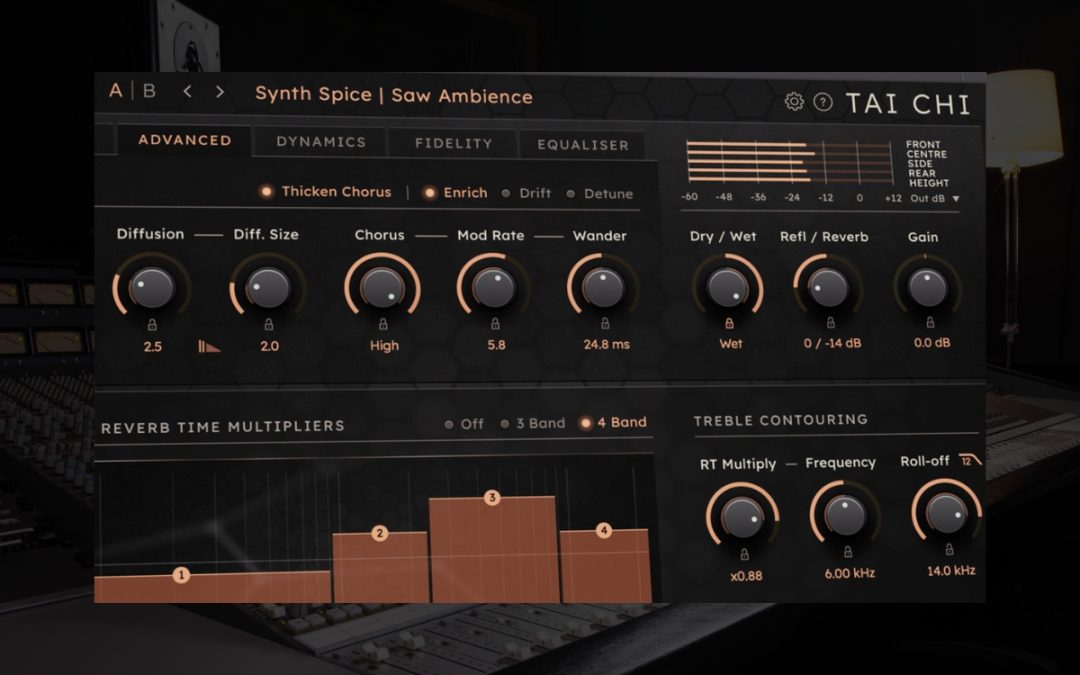
Task: Toggle lock under Roll-off knob
Action: pos(949,549)
